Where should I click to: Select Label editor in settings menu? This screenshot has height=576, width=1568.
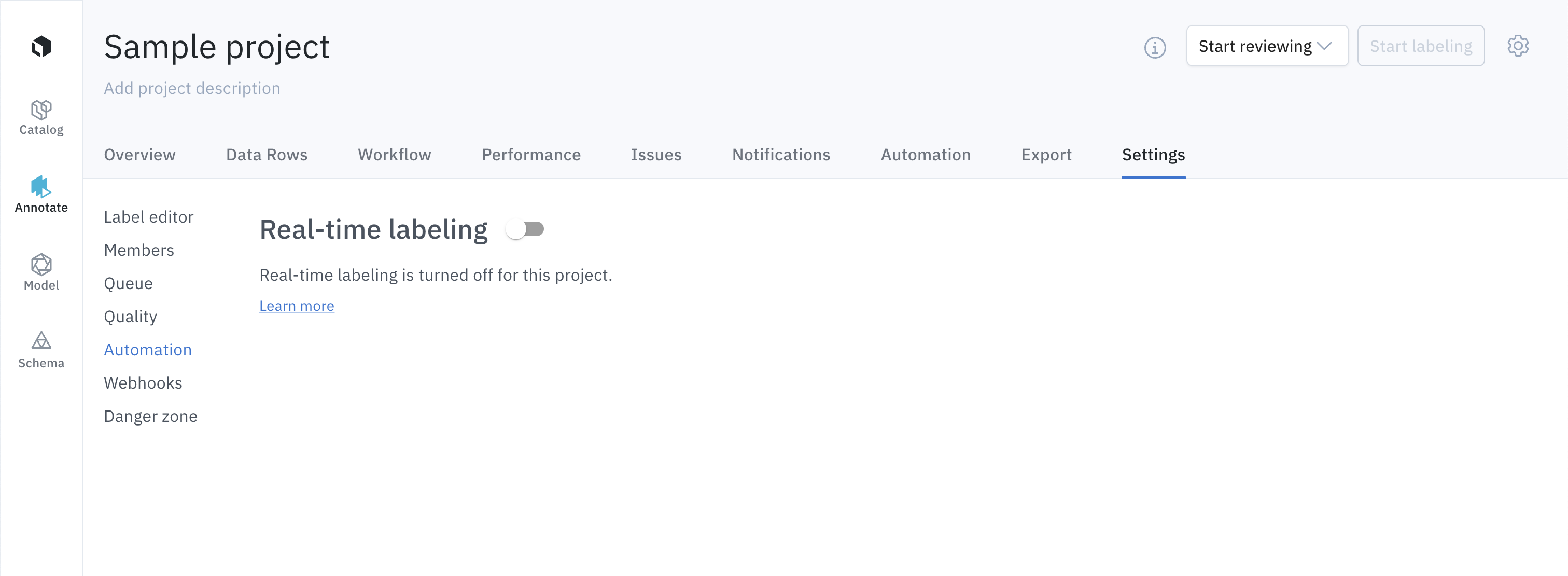coord(148,217)
